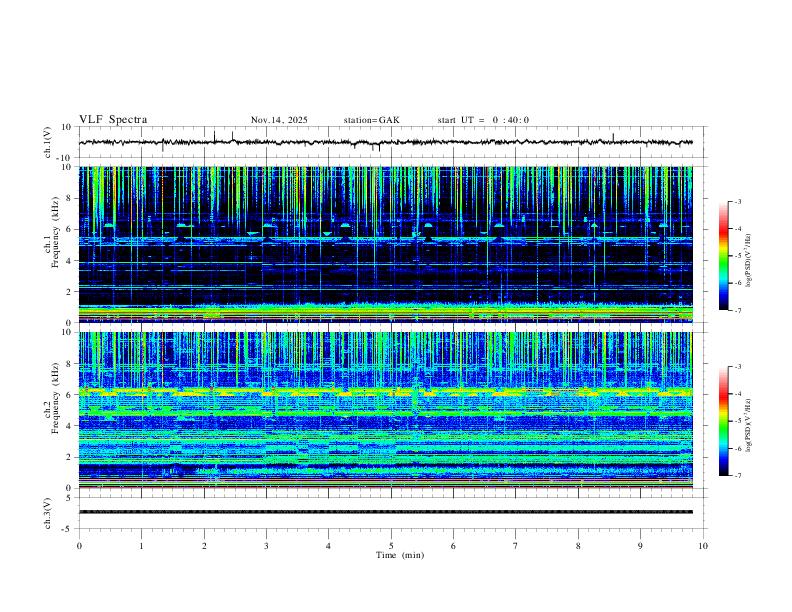Click the "10" tick label on the Time axis
792x612 pixels.
(x=703, y=546)
